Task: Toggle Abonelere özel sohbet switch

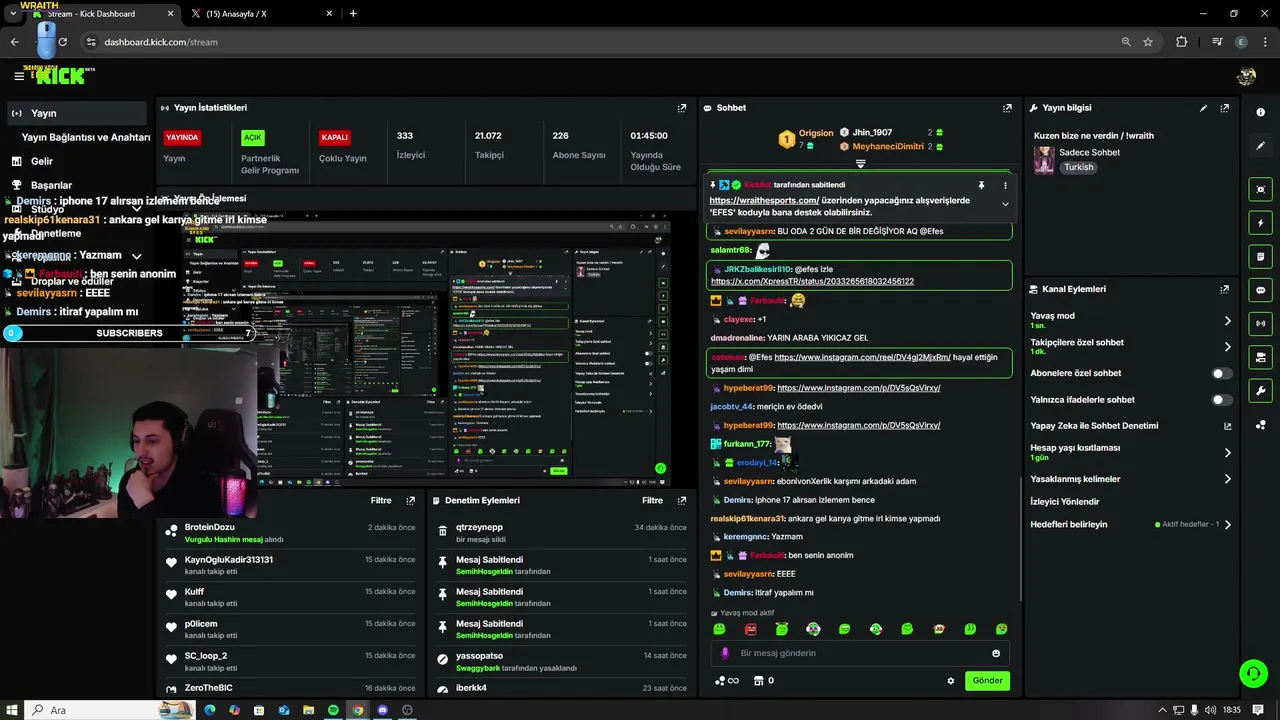Action: click(1221, 373)
